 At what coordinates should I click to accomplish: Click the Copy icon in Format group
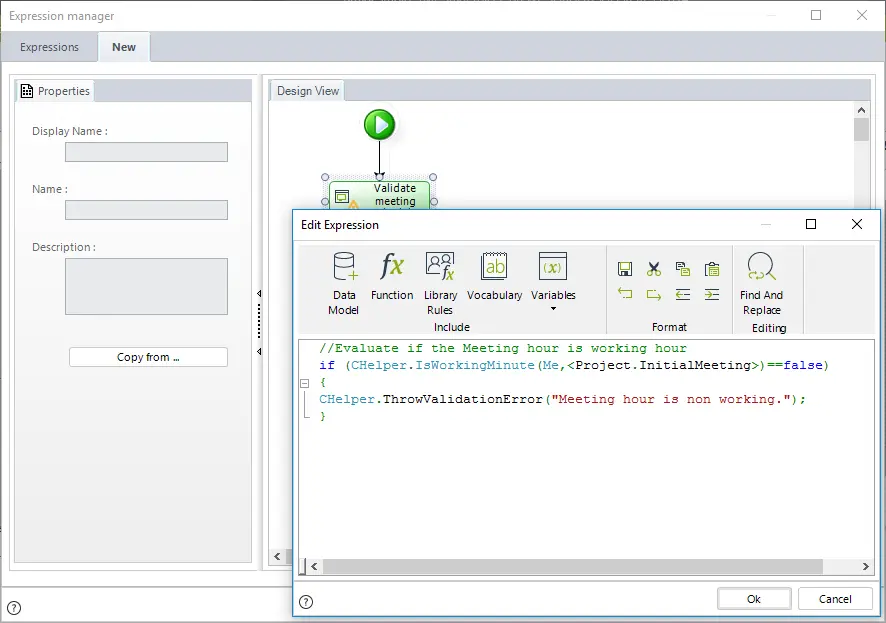[x=683, y=269]
